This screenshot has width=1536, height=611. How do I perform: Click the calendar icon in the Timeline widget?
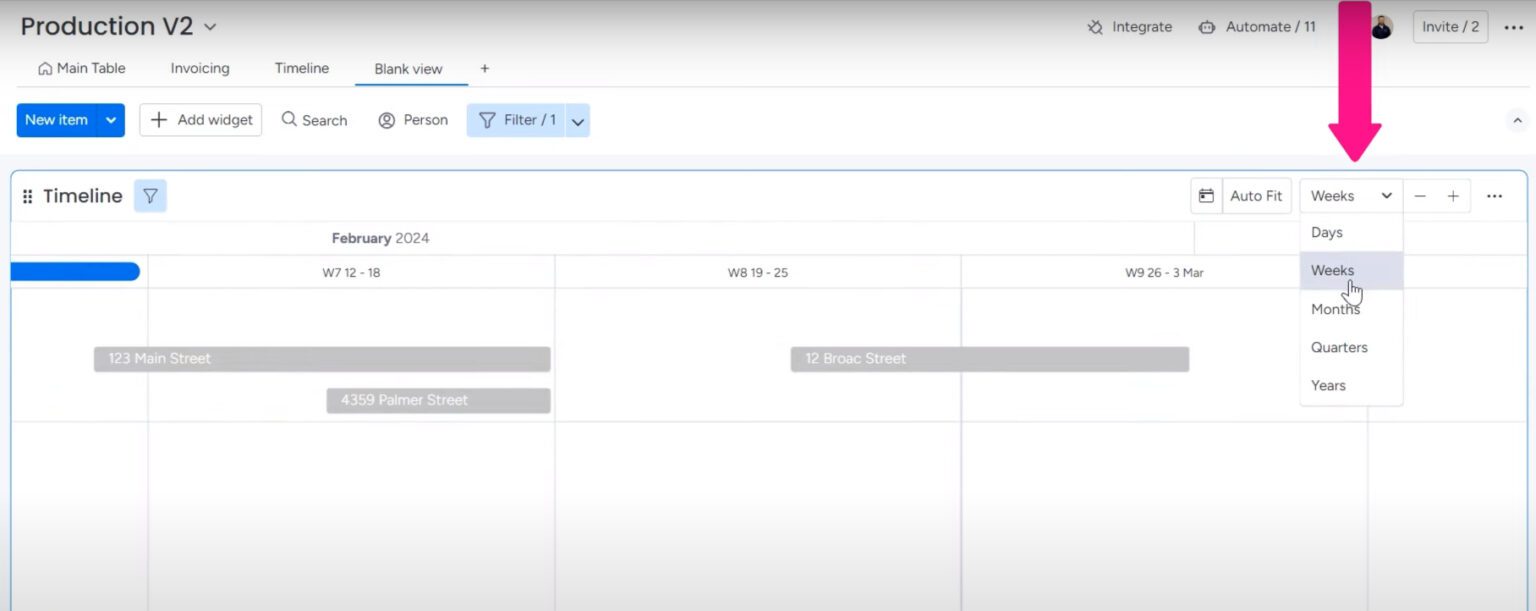1205,195
